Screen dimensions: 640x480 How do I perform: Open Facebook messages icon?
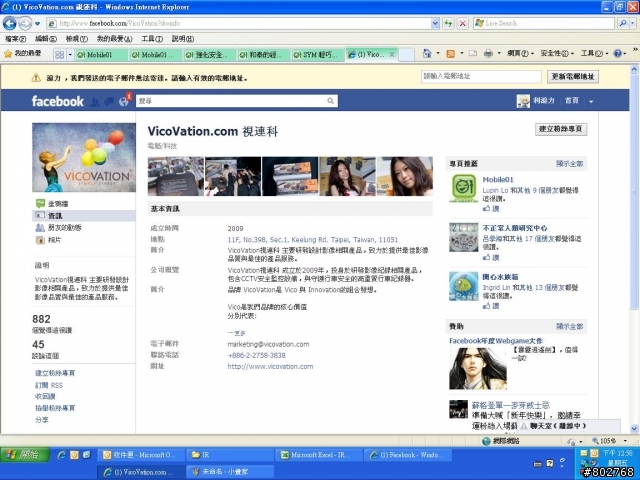(x=109, y=102)
